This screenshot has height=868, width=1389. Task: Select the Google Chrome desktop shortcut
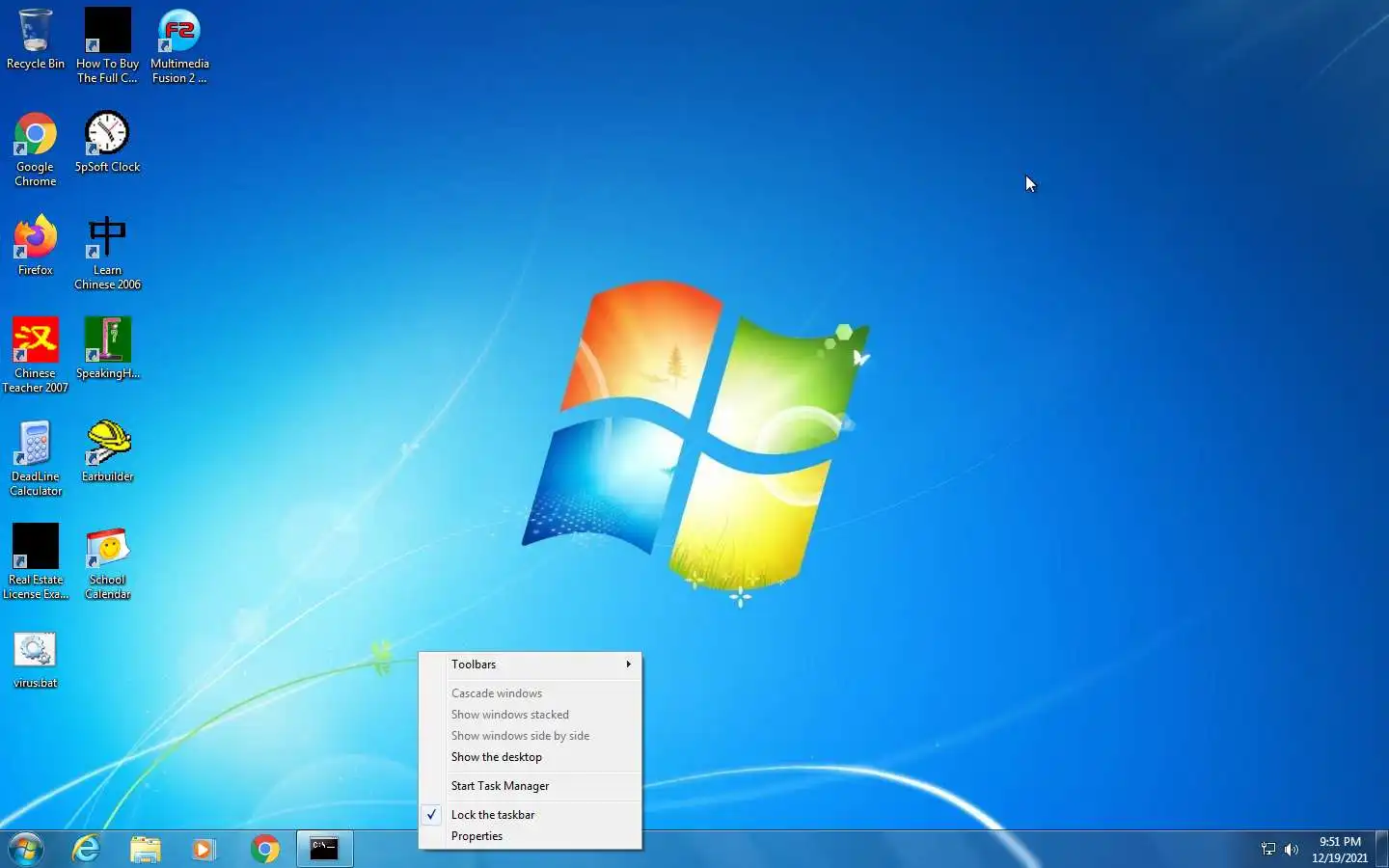pyautogui.click(x=36, y=149)
